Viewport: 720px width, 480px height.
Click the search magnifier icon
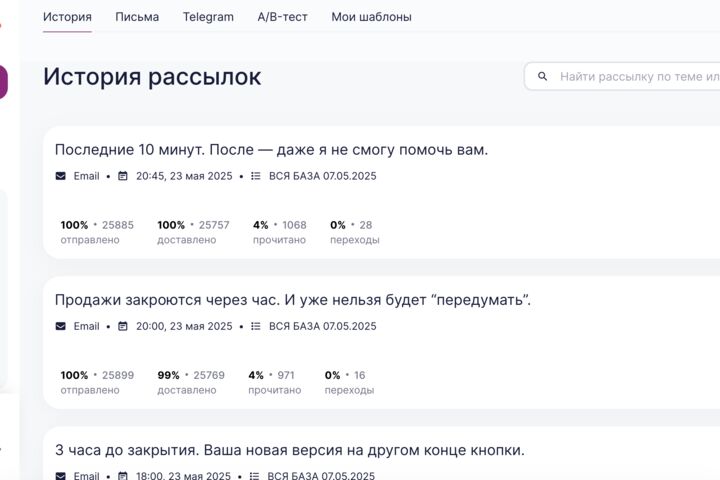[542, 76]
